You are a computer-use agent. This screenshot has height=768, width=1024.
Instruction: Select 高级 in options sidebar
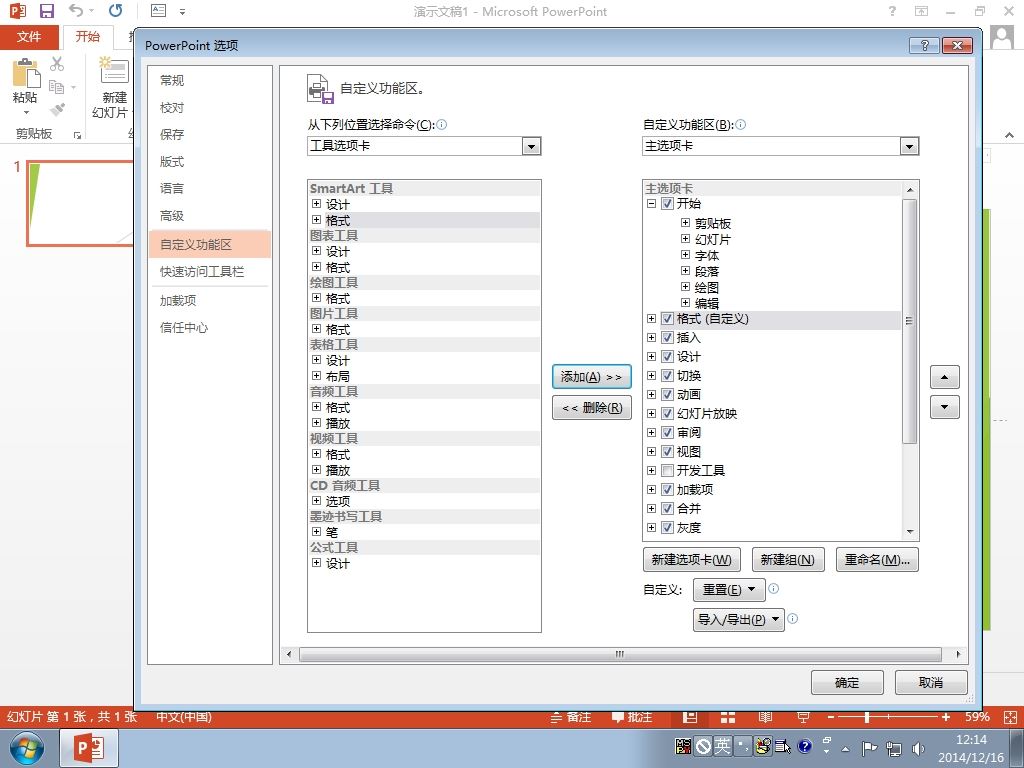pos(209,216)
